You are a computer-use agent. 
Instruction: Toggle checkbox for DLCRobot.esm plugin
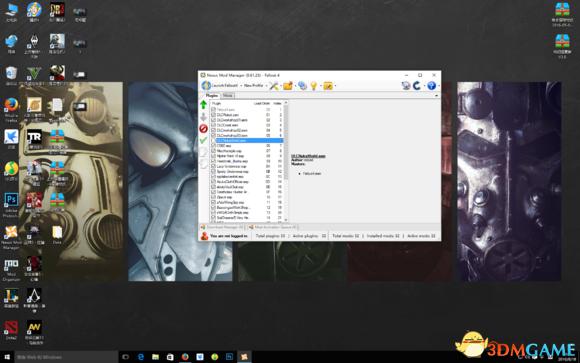pos(213,115)
